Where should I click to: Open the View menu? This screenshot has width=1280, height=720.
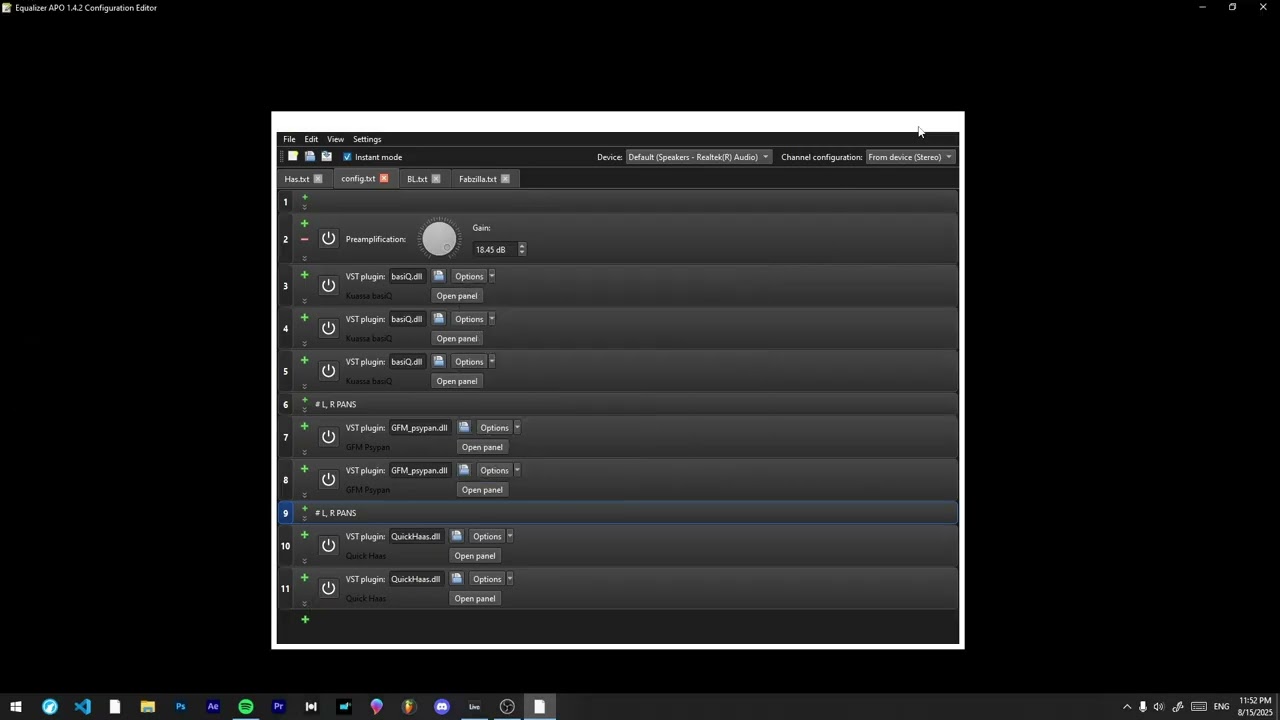[335, 139]
